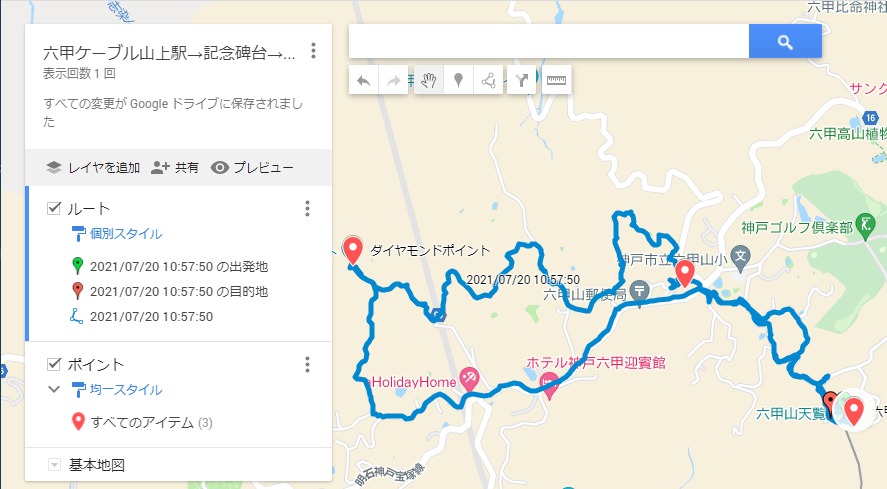Select the hand pan tool
This screenshot has height=489, width=887.
[x=429, y=81]
